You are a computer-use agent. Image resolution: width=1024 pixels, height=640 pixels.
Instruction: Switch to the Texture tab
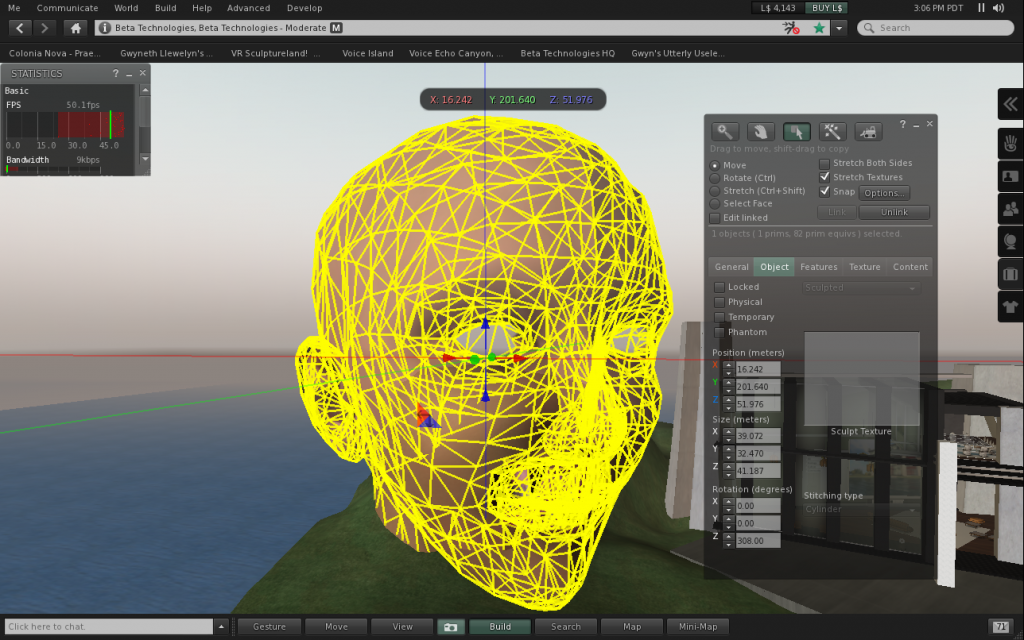pyautogui.click(x=865, y=267)
